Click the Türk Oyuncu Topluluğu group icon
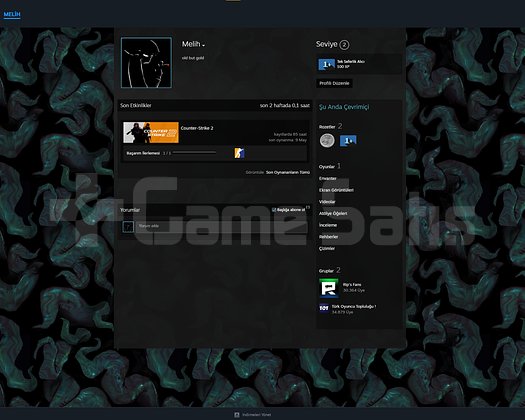This screenshot has width=525, height=420. pyautogui.click(x=324, y=307)
